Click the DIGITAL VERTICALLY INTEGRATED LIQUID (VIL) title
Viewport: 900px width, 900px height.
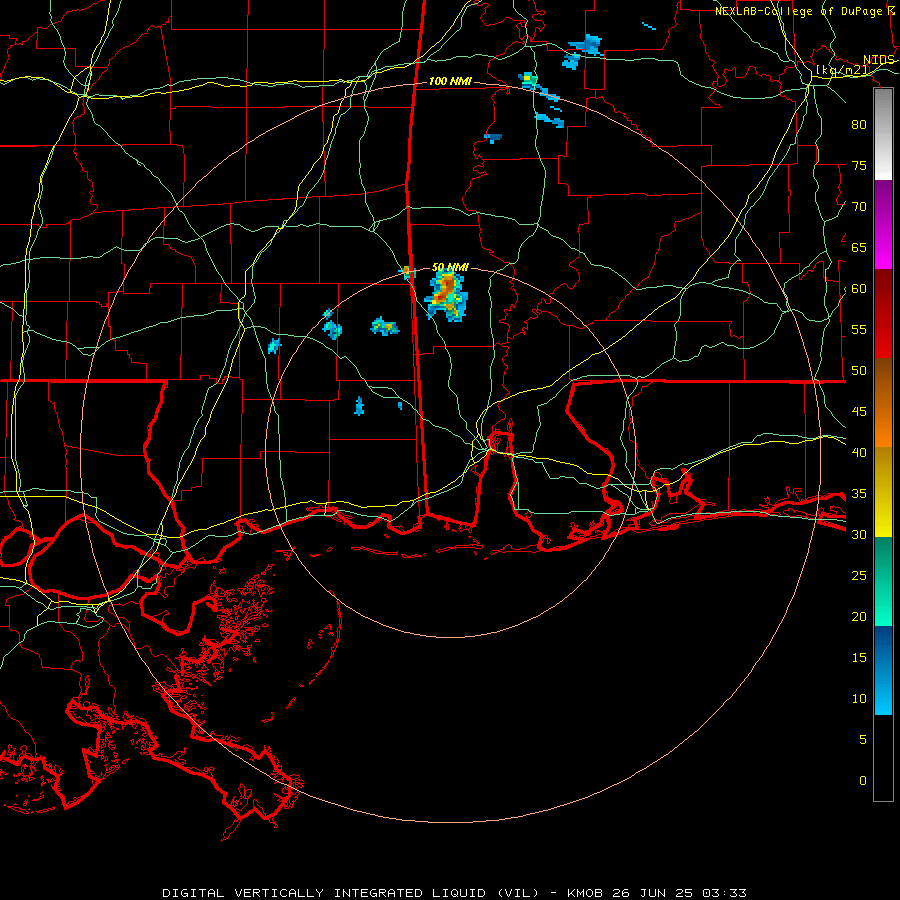[351, 893]
